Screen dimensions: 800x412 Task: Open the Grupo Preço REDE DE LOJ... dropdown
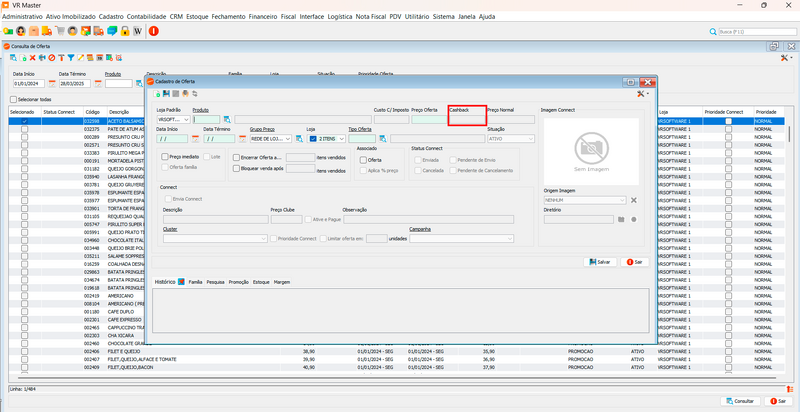pos(271,139)
